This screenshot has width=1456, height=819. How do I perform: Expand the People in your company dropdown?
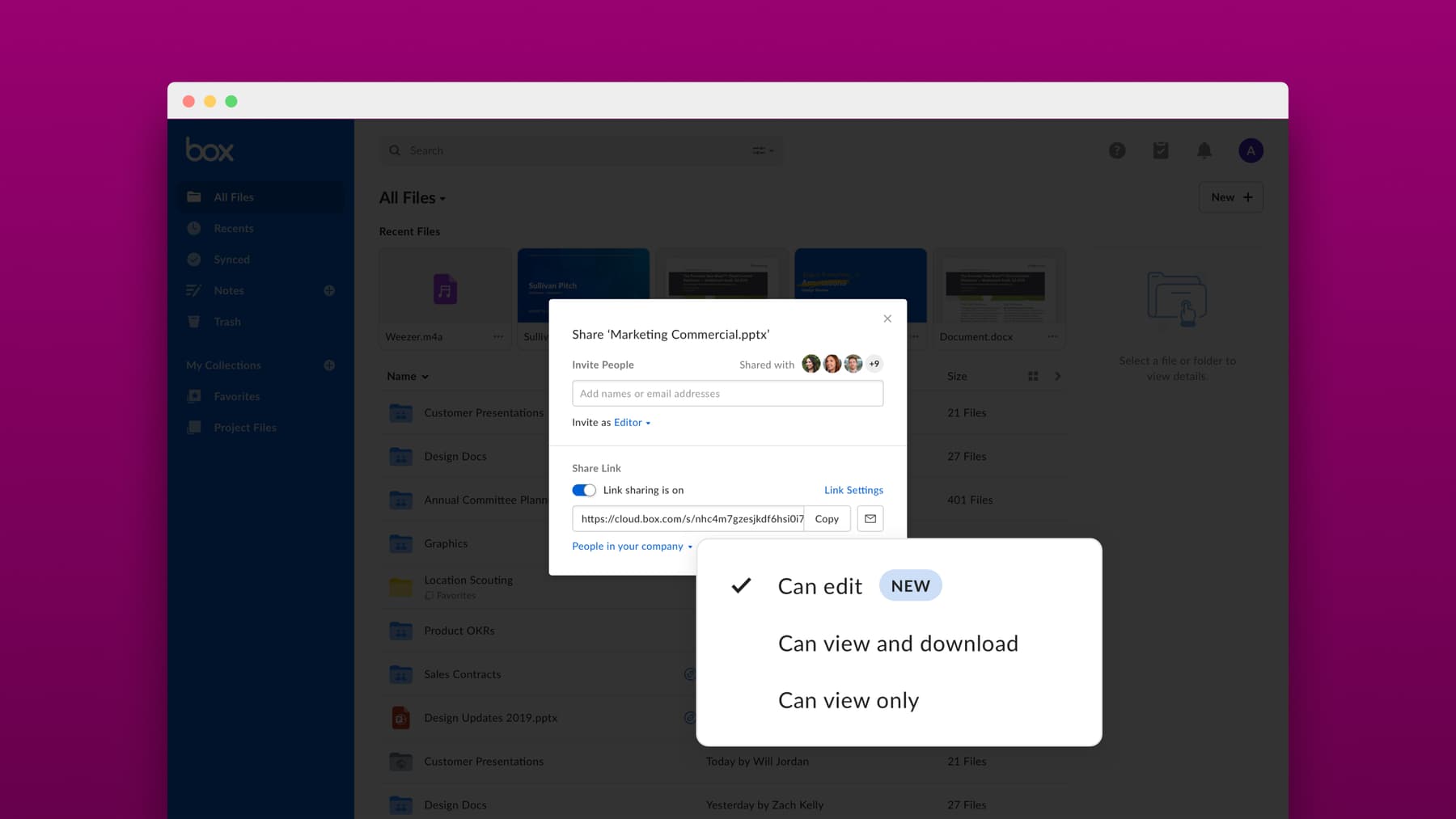coord(632,547)
